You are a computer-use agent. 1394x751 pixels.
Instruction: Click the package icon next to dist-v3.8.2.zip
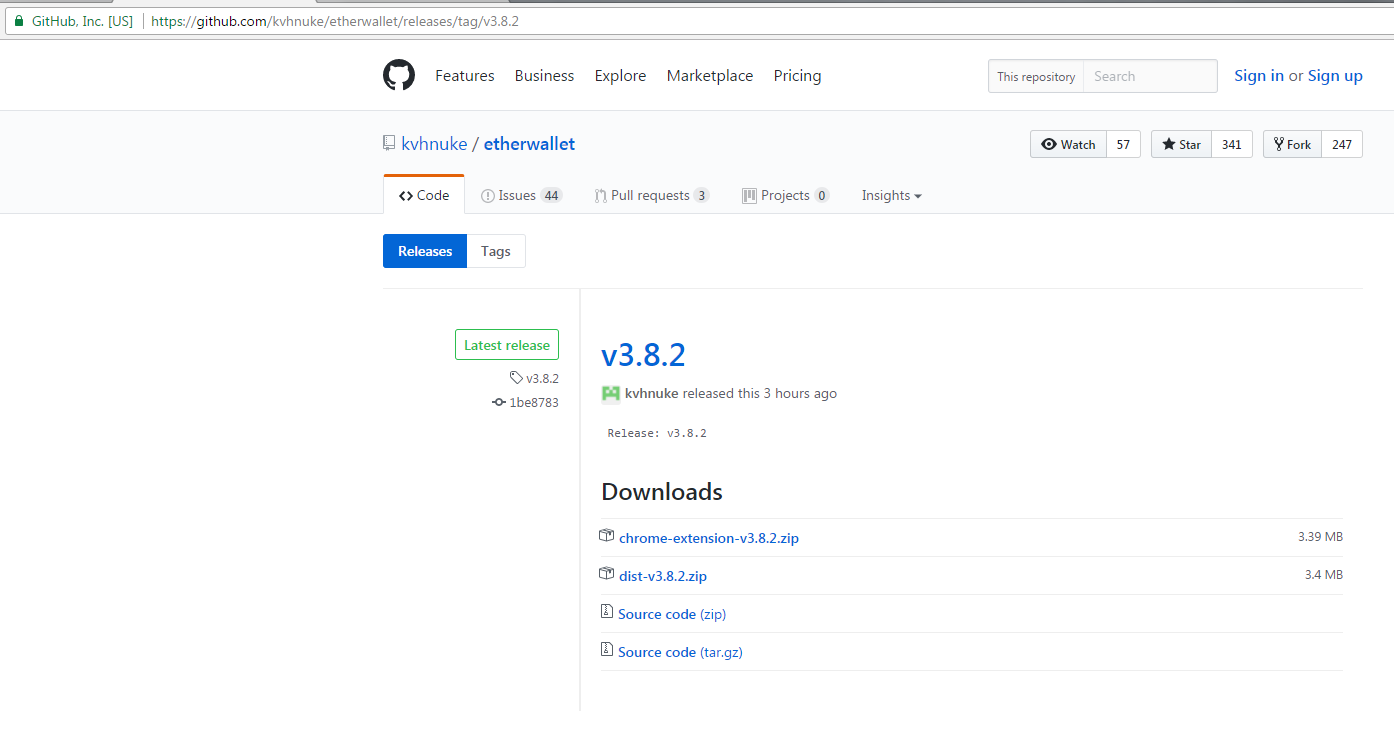tap(606, 574)
